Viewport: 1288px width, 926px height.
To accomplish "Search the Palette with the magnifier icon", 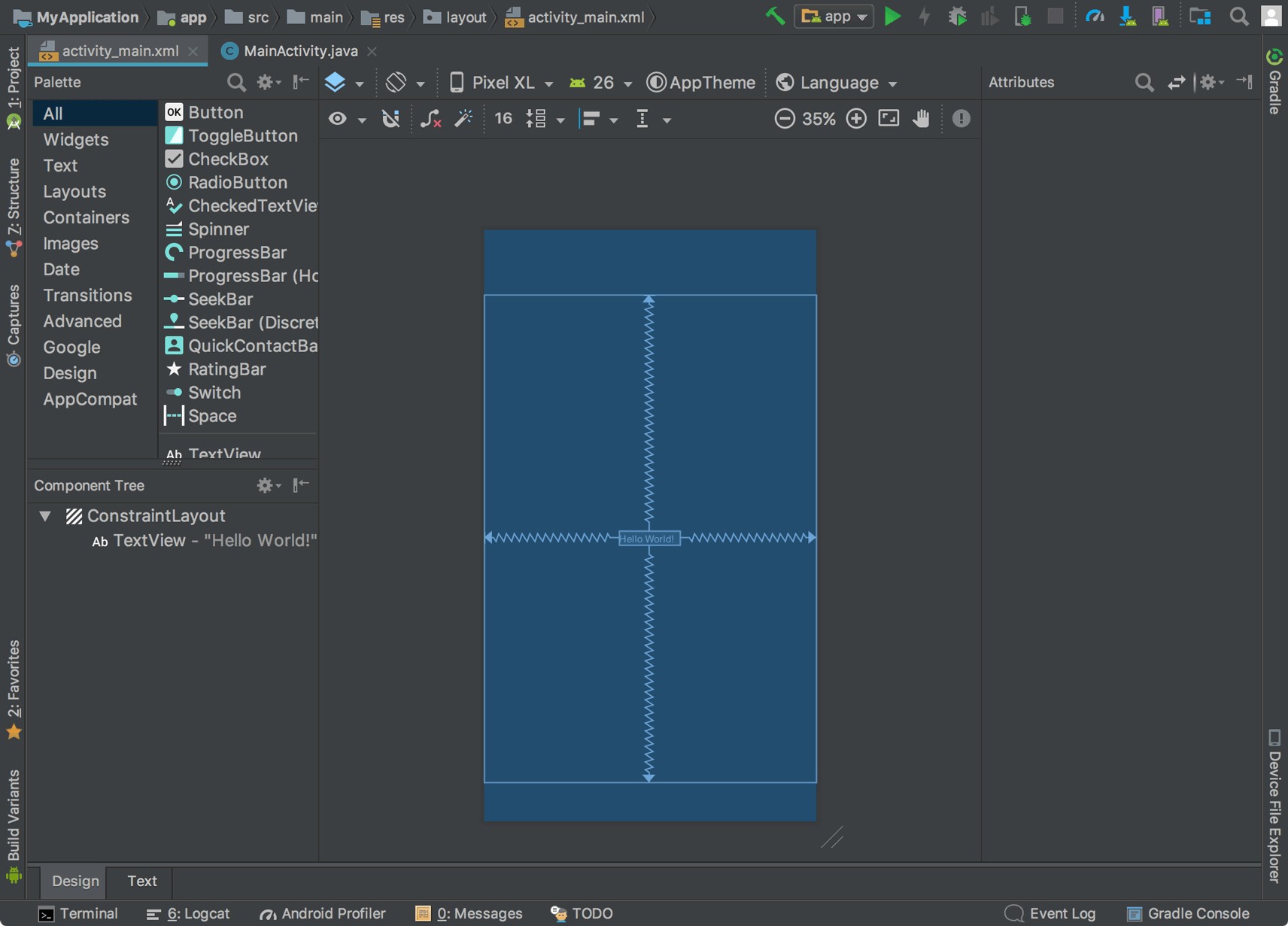I will (x=235, y=83).
